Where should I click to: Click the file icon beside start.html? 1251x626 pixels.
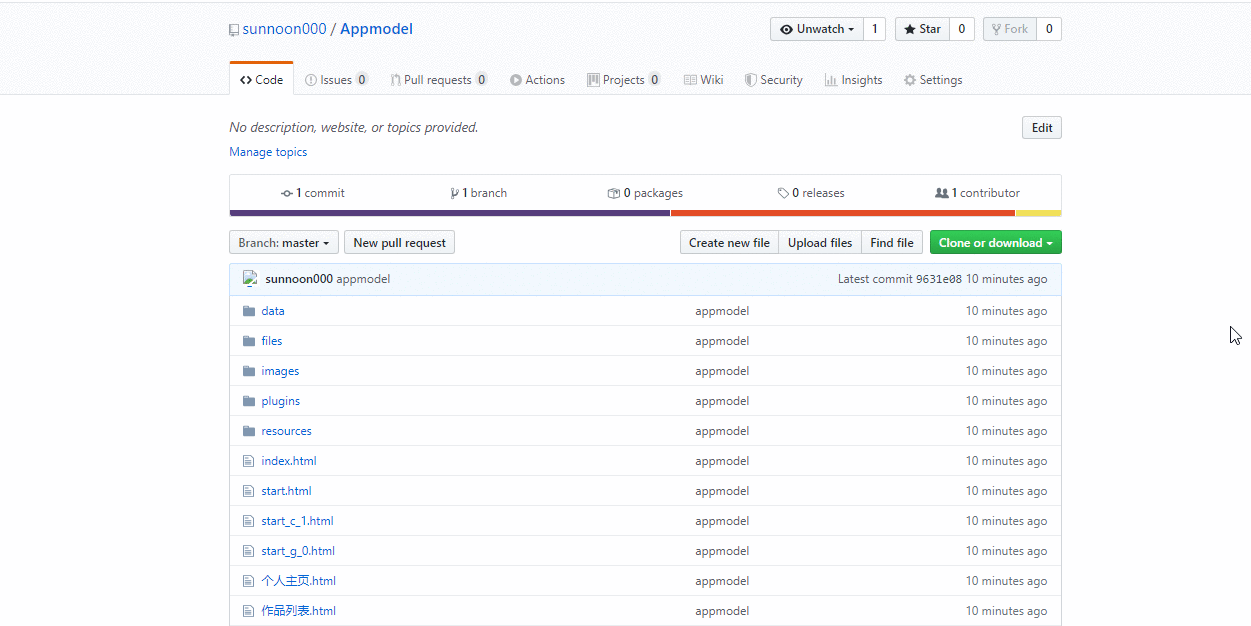249,491
